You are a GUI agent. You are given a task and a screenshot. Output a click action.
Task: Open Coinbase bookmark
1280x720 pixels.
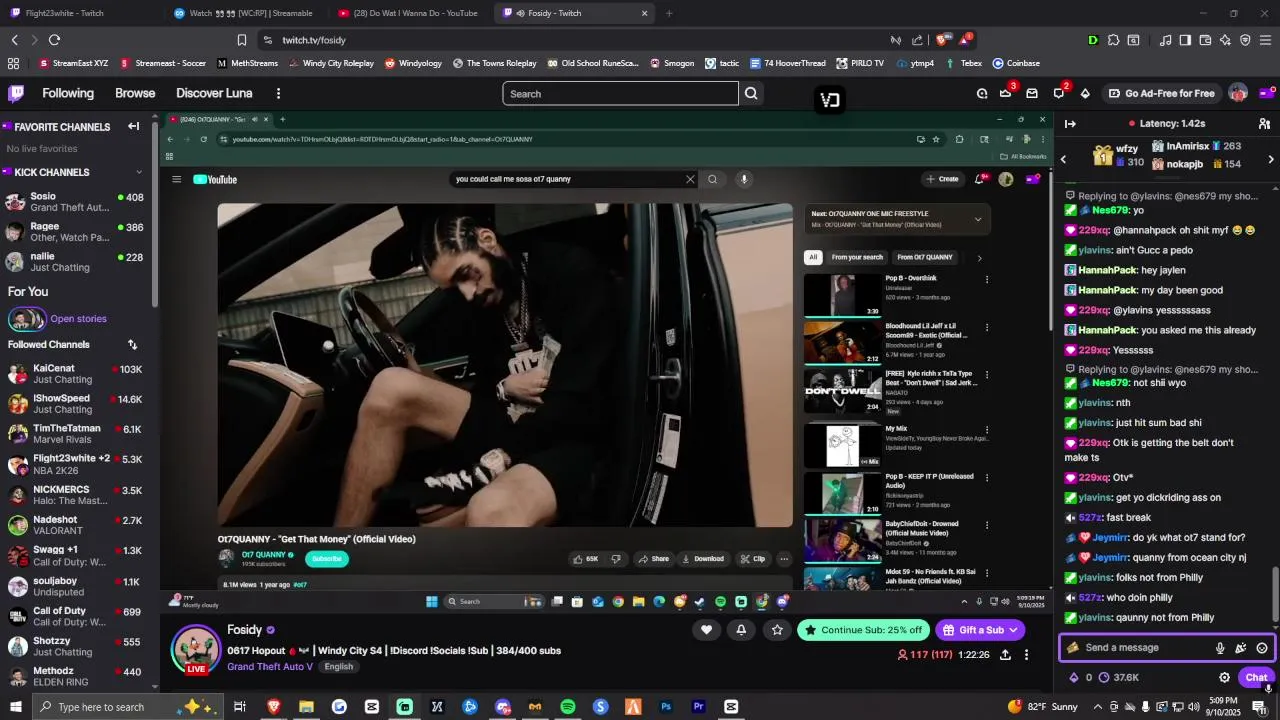coord(1016,63)
